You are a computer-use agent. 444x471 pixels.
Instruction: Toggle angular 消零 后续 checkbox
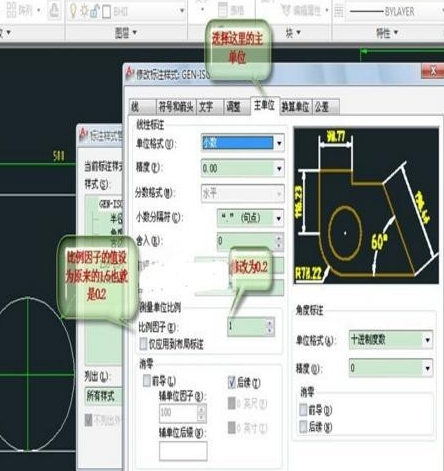303,426
